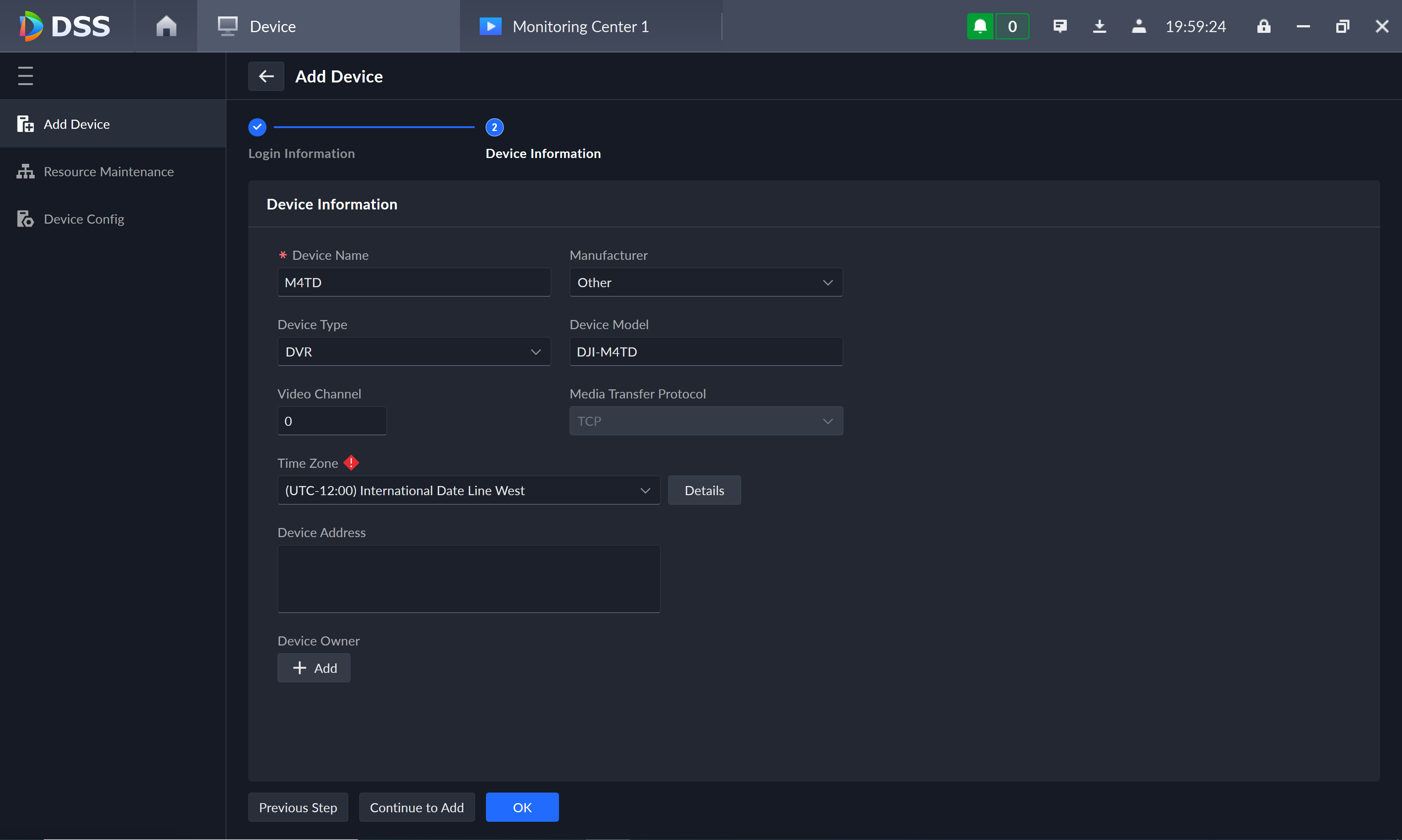Restore down the DSS window

point(1342,26)
